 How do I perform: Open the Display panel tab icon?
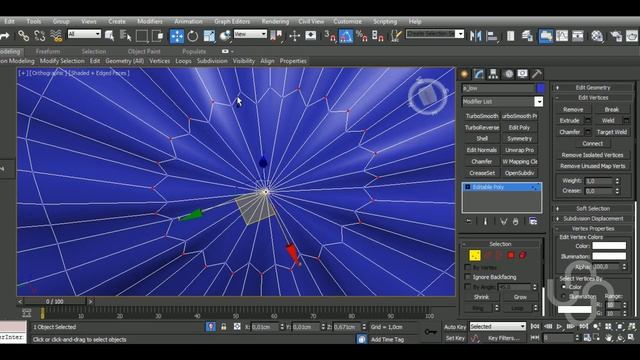[x=522, y=74]
